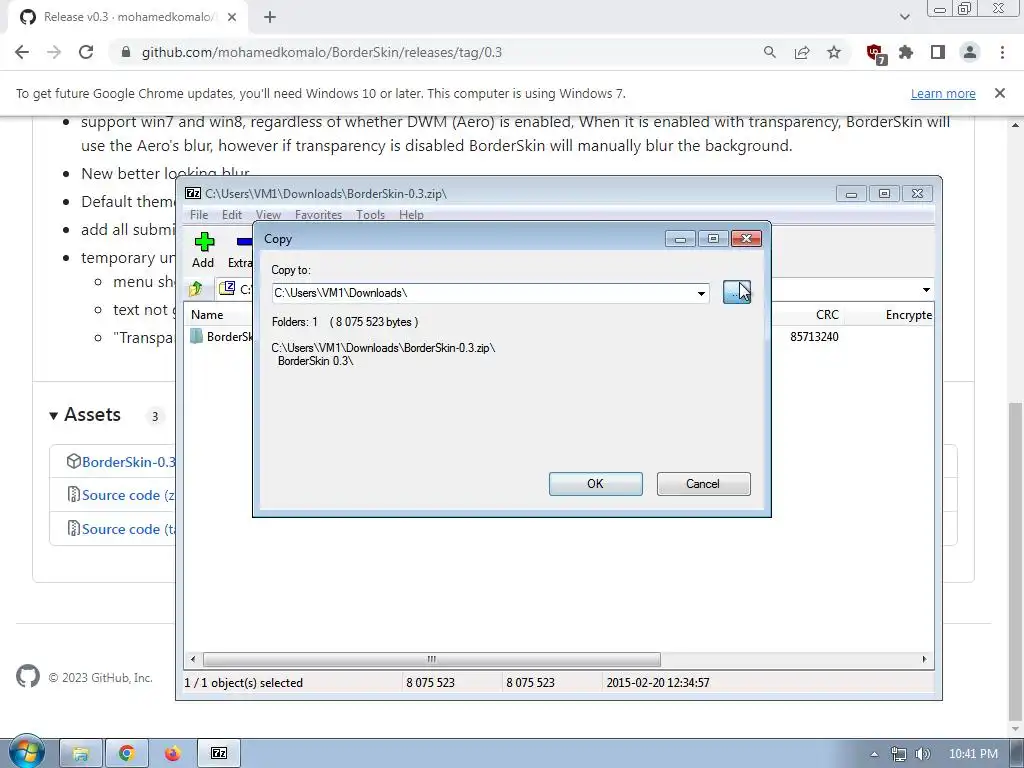This screenshot has width=1024, height=768.
Task: Click the taskbar clock 10:41 PM
Action: (973, 754)
